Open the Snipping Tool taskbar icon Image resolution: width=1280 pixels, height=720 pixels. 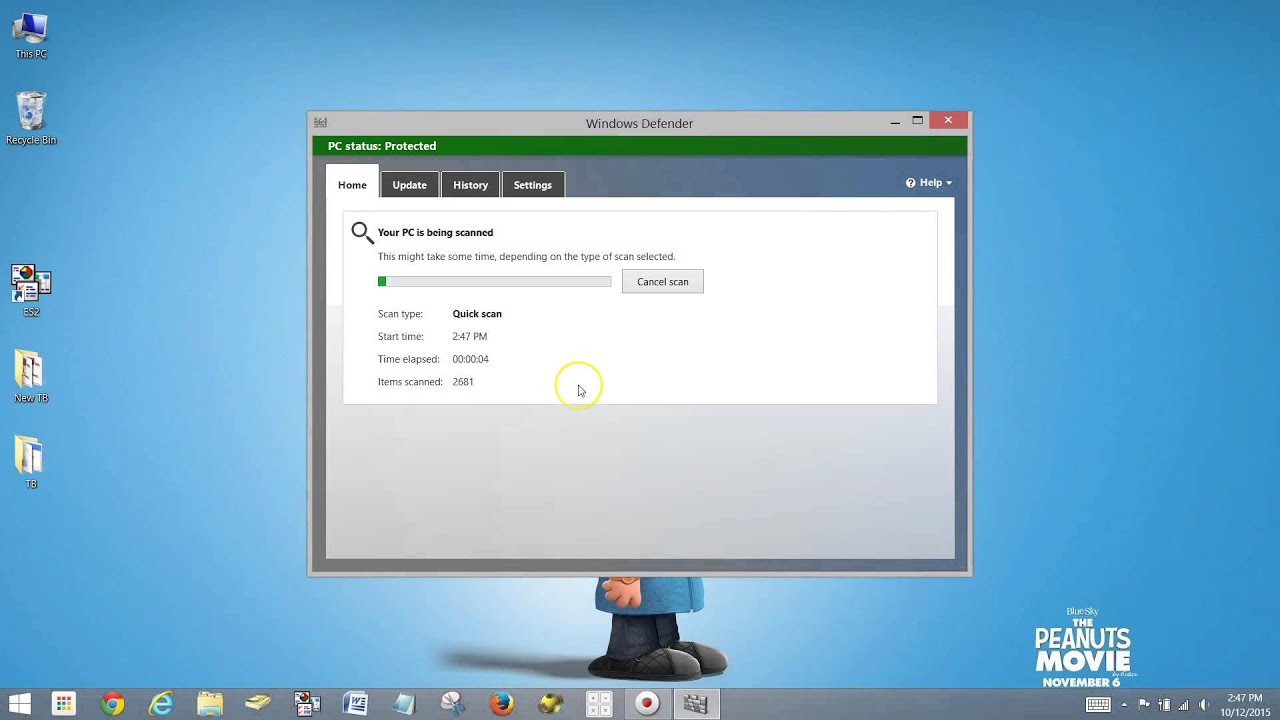click(x=453, y=704)
